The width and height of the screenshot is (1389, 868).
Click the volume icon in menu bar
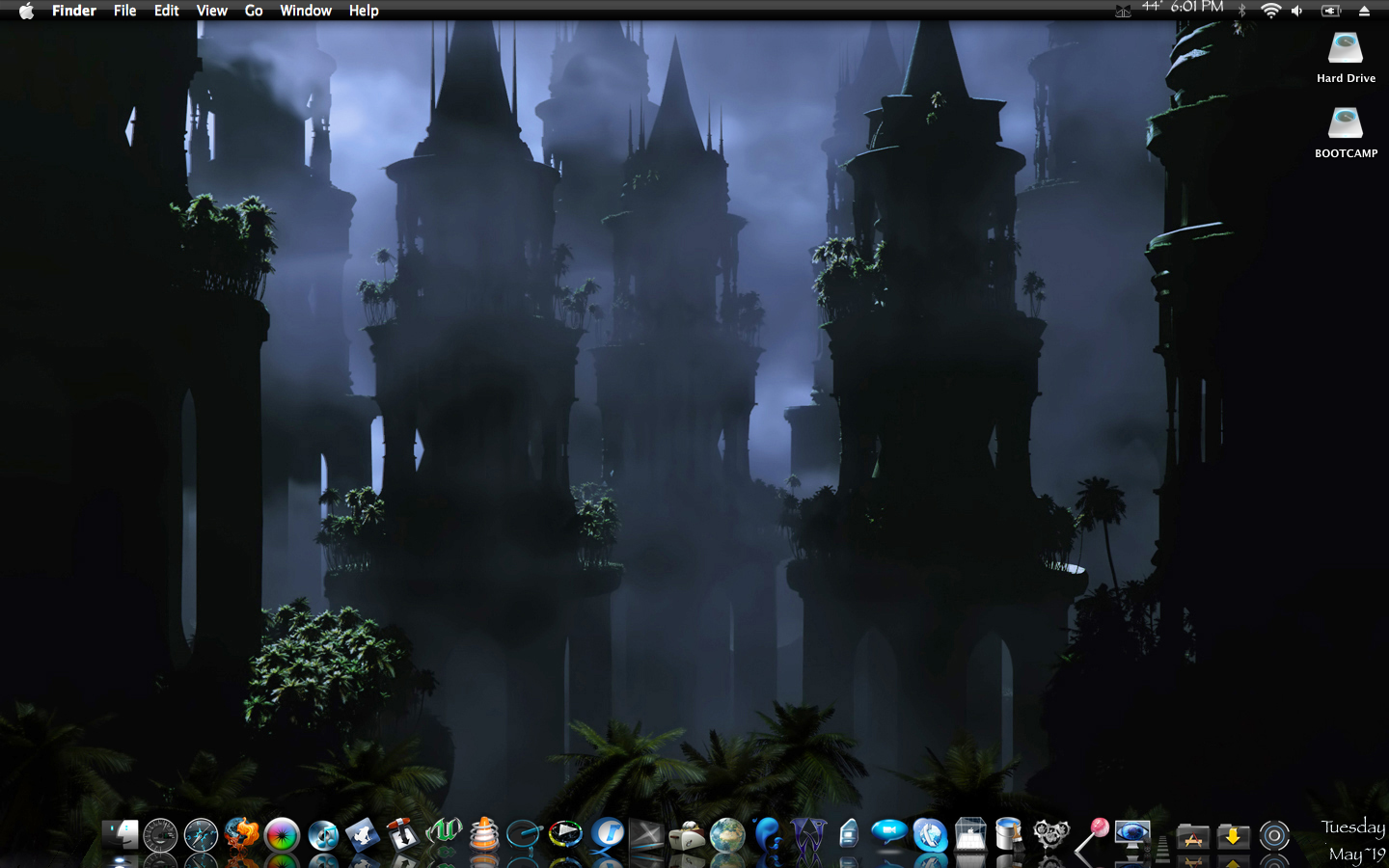coord(1297,11)
